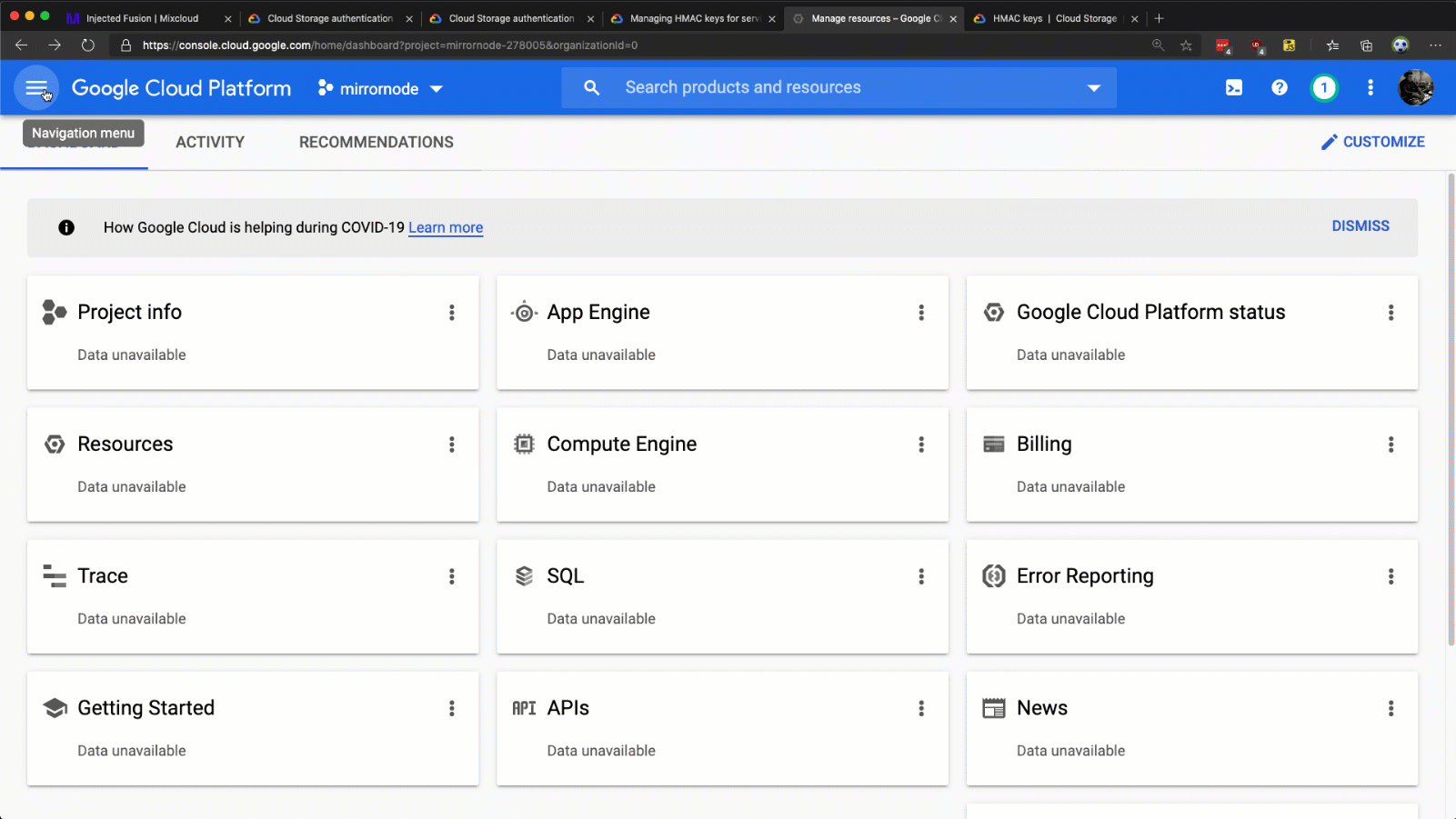Open Compute Engine card options menu
Viewport: 1456px width, 819px height.
coord(921,444)
